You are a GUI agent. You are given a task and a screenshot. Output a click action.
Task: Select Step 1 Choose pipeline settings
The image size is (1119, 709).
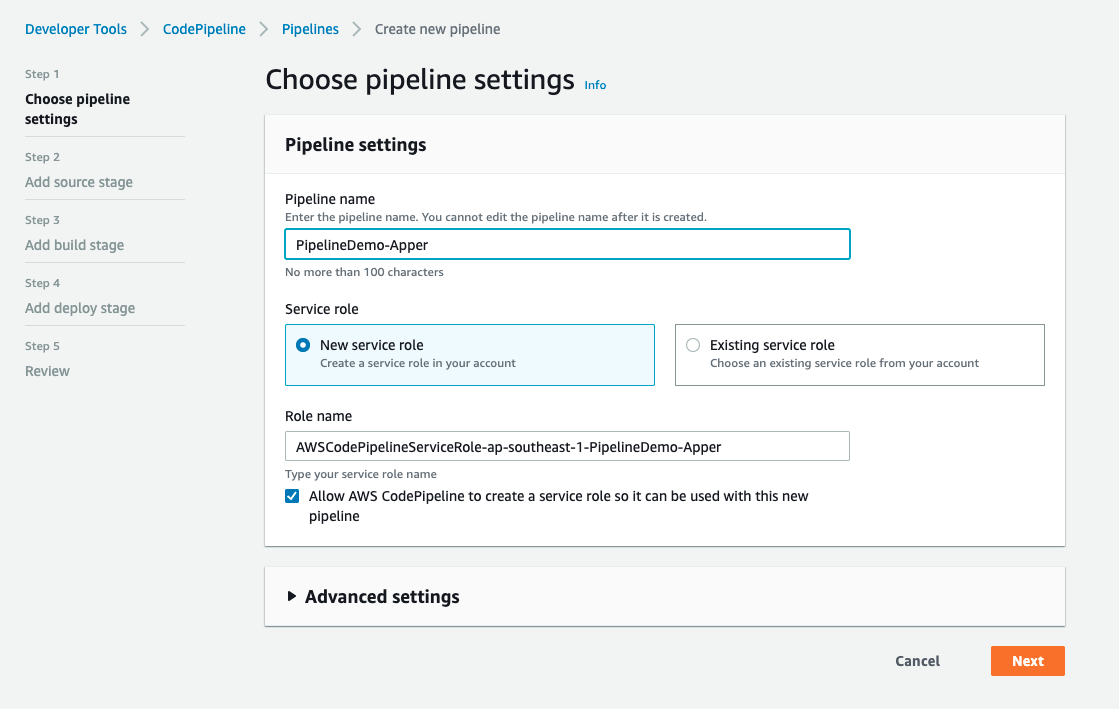coord(77,109)
